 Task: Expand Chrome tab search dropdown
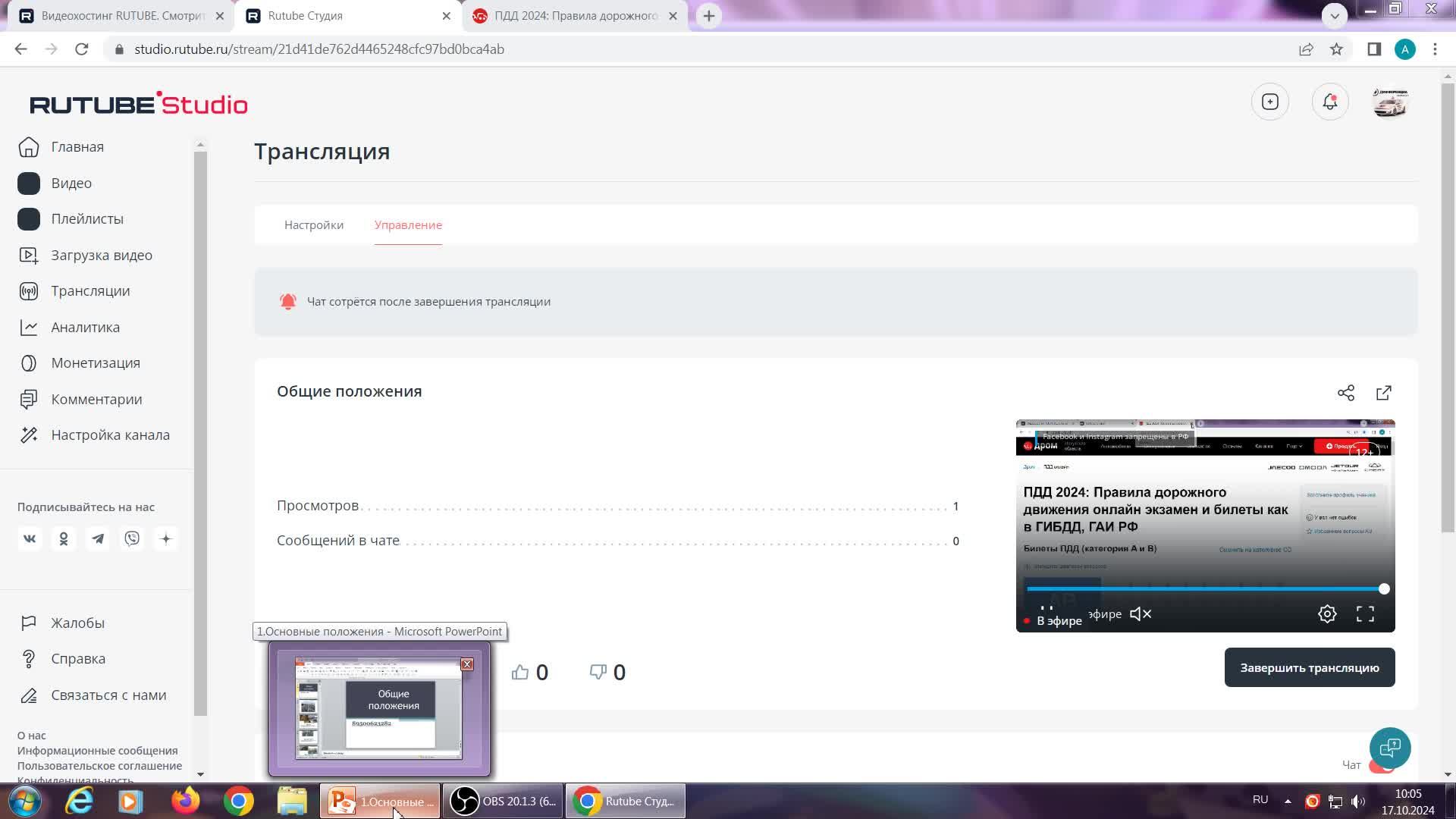(x=1334, y=15)
